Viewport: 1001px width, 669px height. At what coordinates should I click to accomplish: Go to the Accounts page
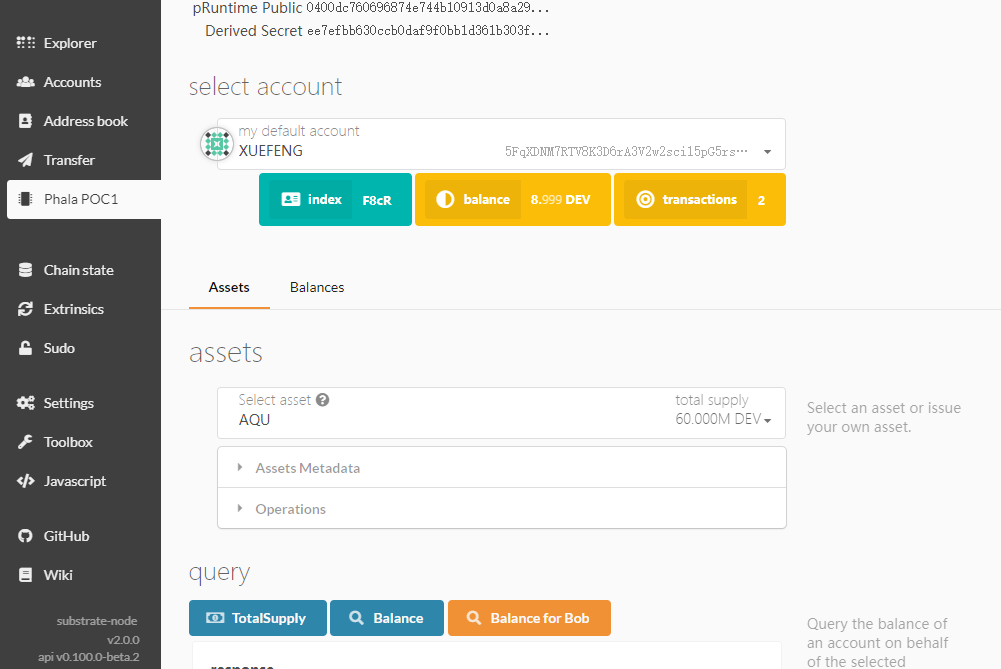pyautogui.click(x=72, y=82)
